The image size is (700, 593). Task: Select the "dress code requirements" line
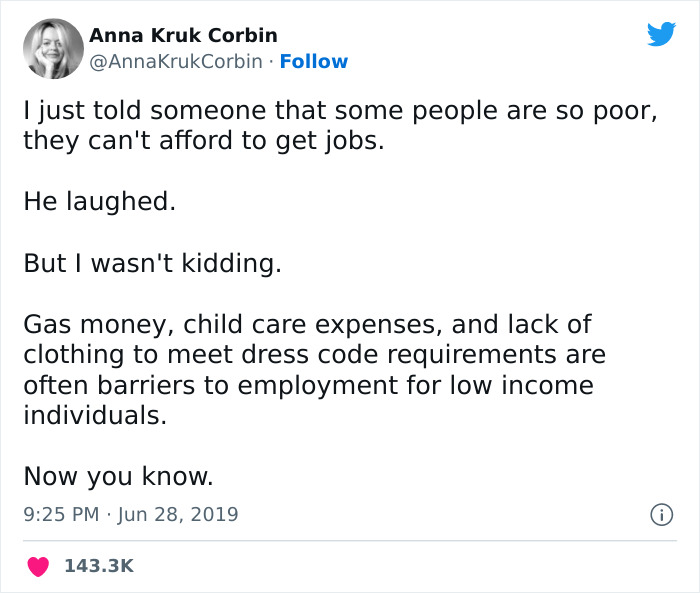(x=314, y=355)
